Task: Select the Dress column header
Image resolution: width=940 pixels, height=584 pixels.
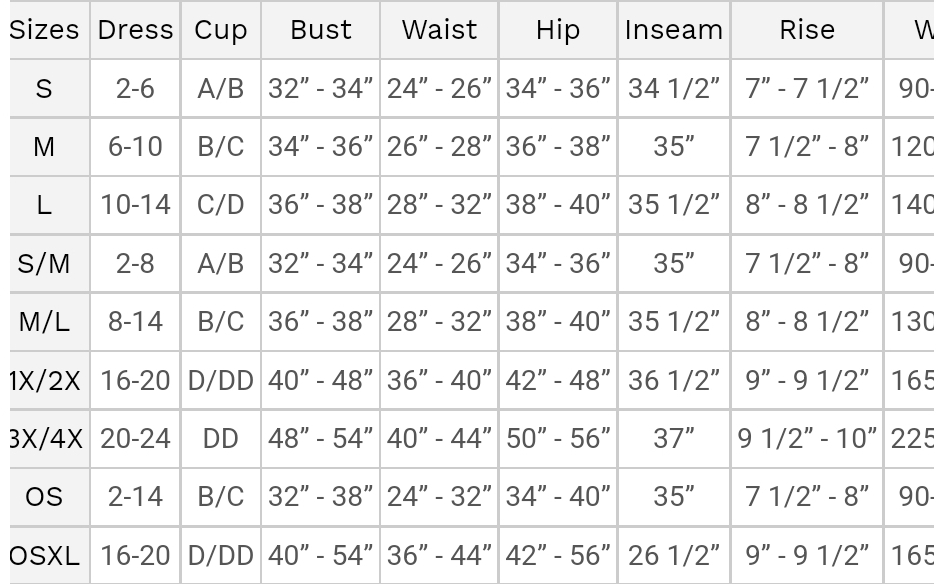Action: (x=135, y=30)
